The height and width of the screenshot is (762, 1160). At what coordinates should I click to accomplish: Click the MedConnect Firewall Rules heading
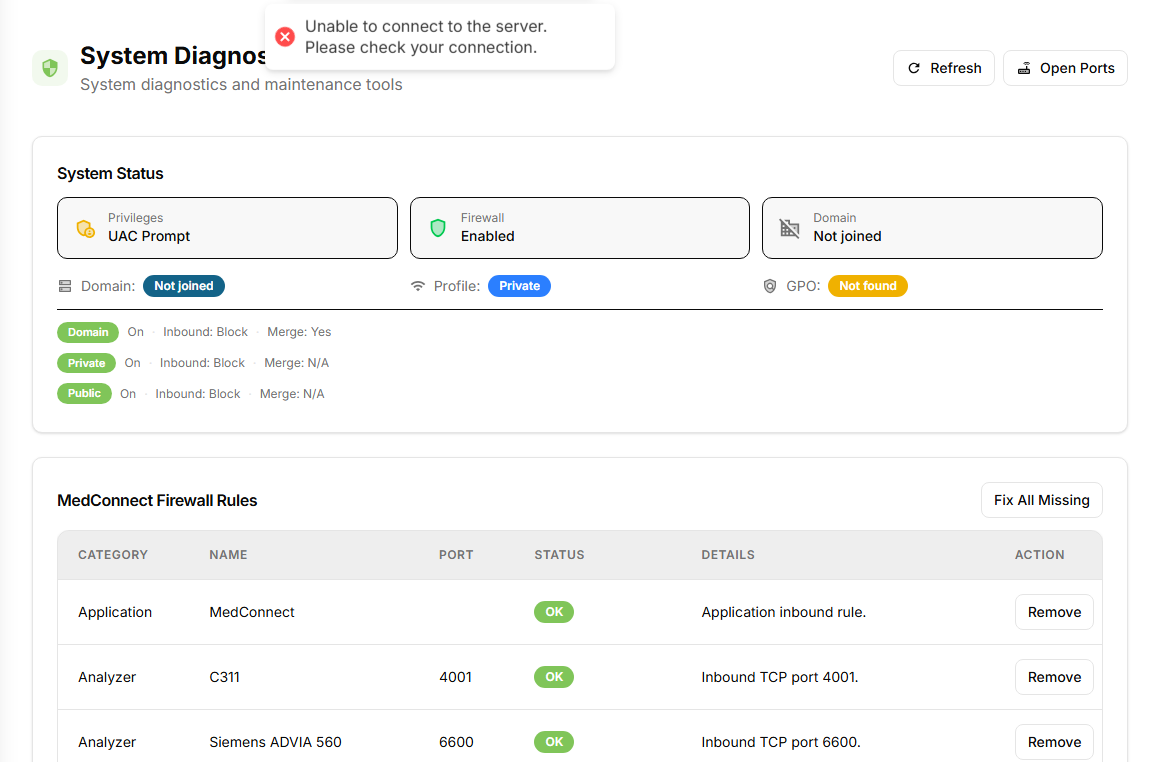[157, 500]
